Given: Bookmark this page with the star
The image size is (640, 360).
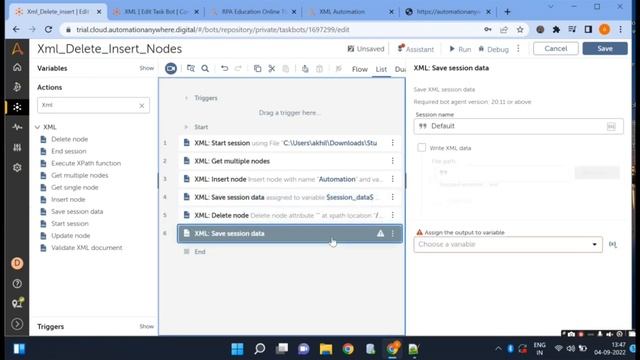Looking at the screenshot, I should point(520,29).
